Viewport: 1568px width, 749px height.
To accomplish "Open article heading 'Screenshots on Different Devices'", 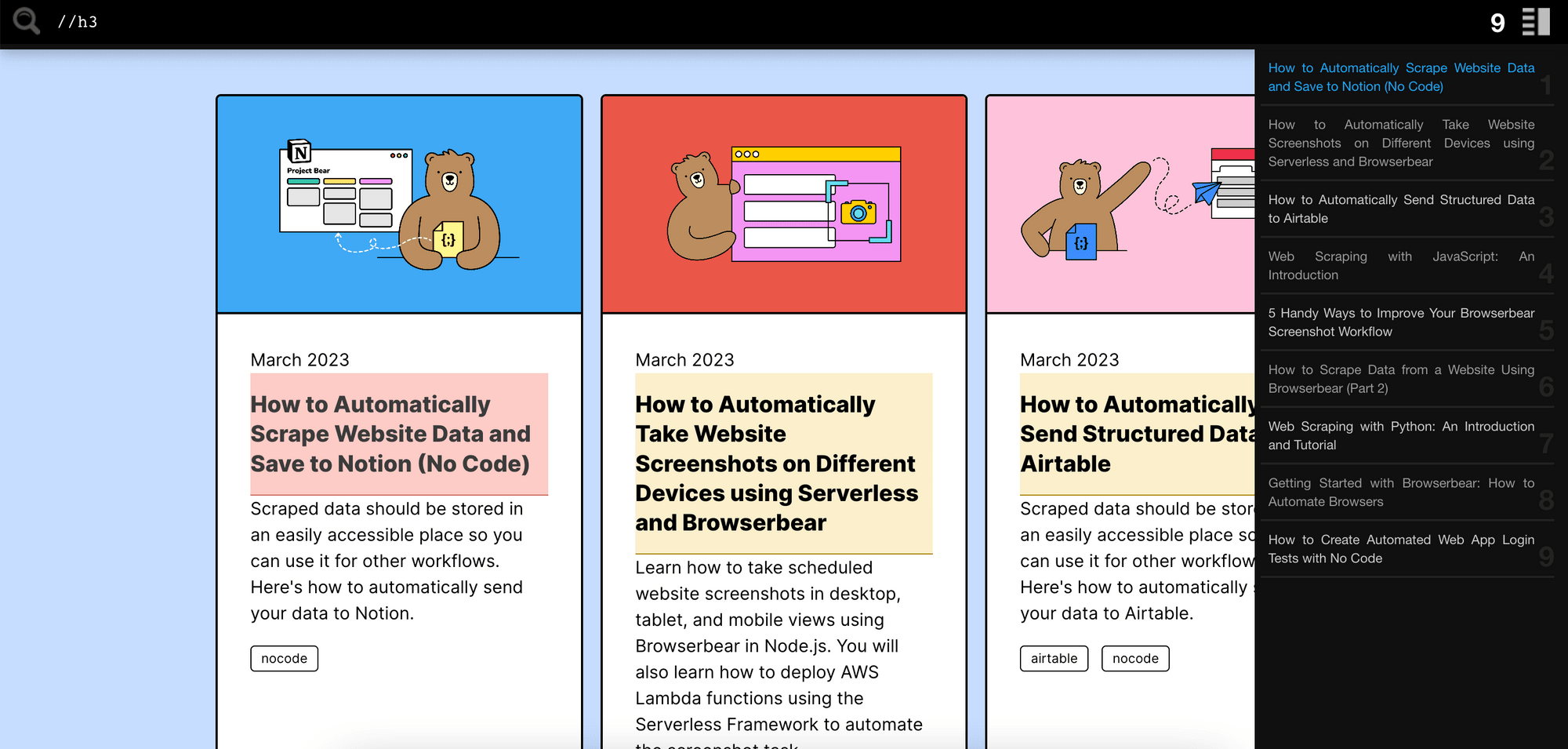I will pyautogui.click(x=784, y=464).
